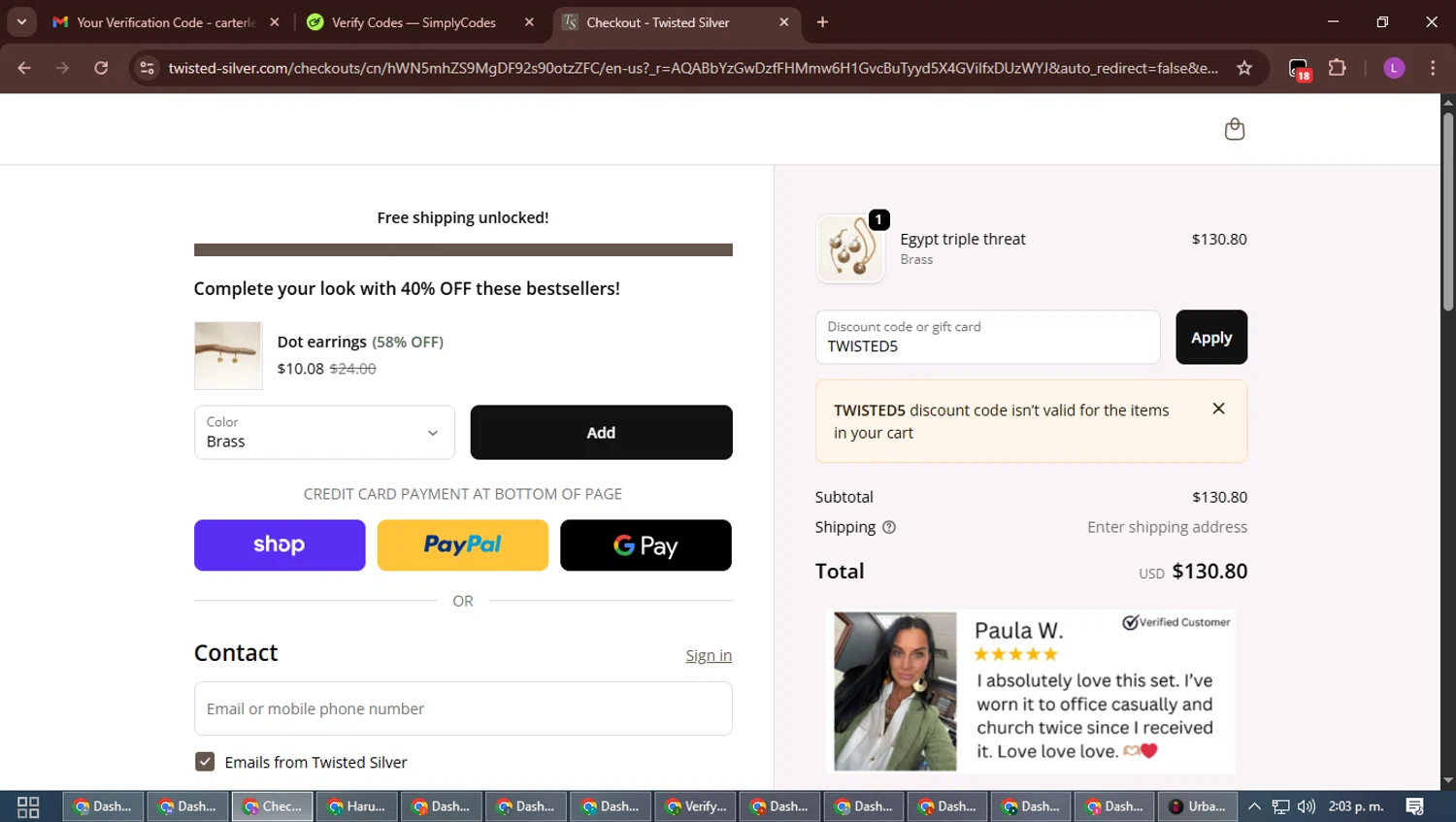
Task: Check out with Google Pay
Action: (645, 544)
